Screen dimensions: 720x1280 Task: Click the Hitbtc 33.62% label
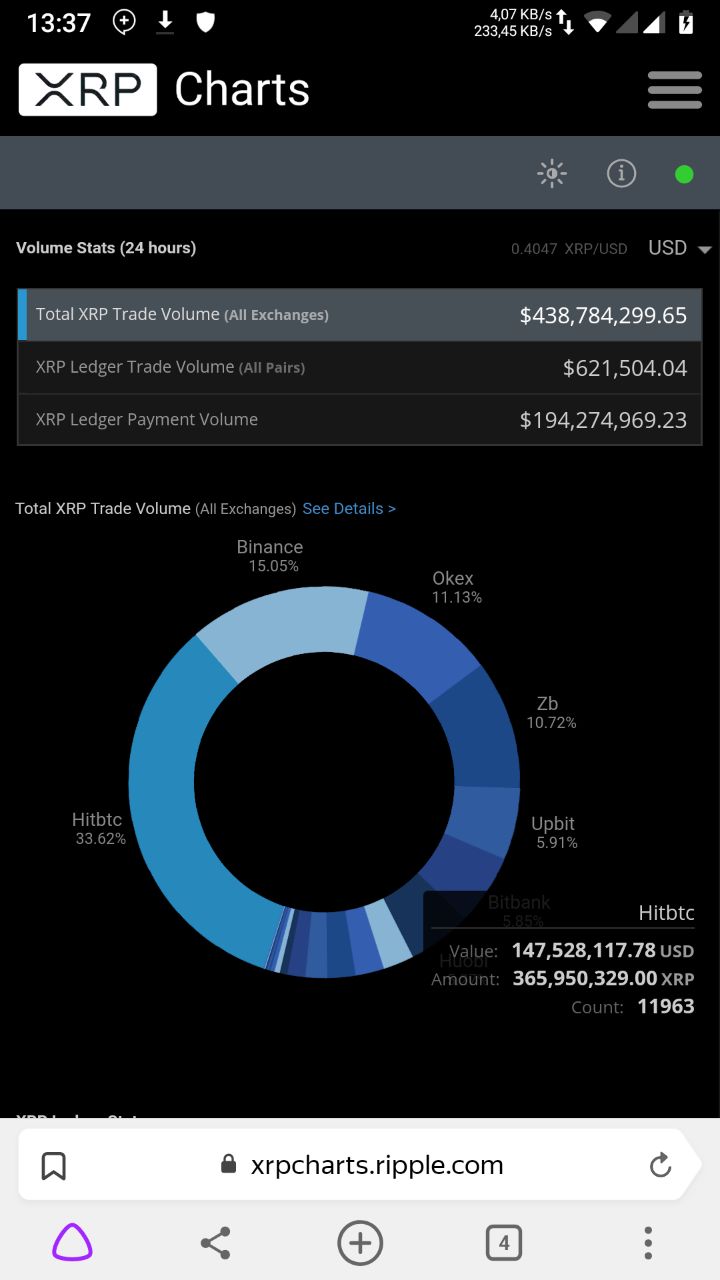click(98, 829)
